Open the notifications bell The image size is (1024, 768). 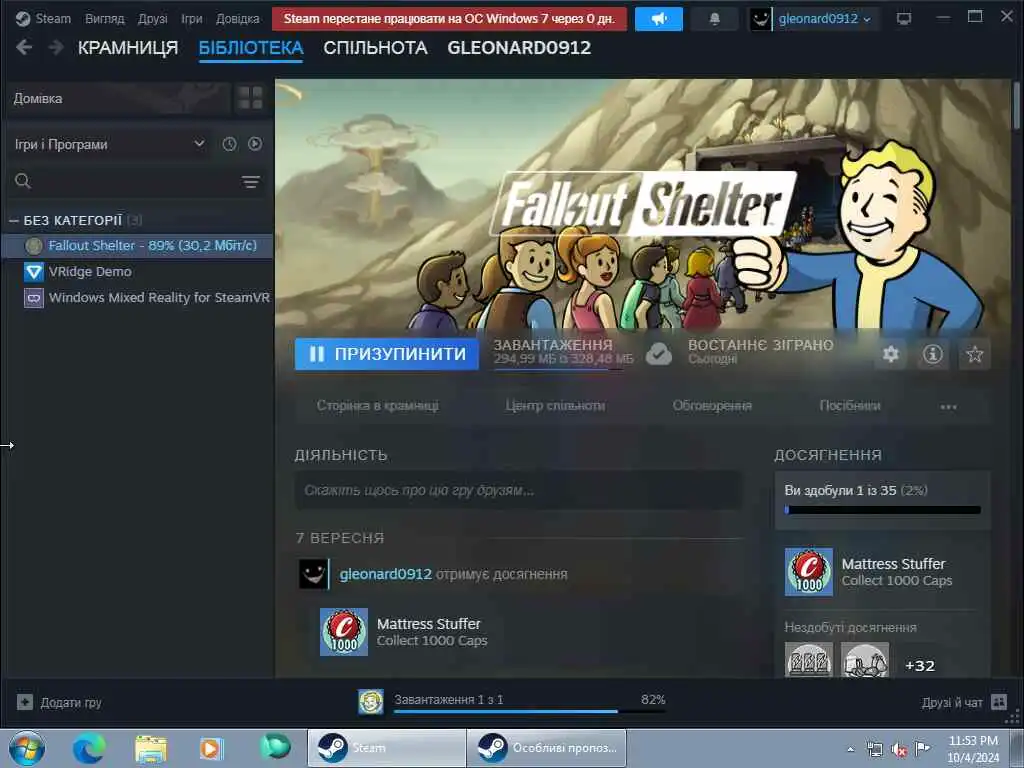tap(714, 19)
